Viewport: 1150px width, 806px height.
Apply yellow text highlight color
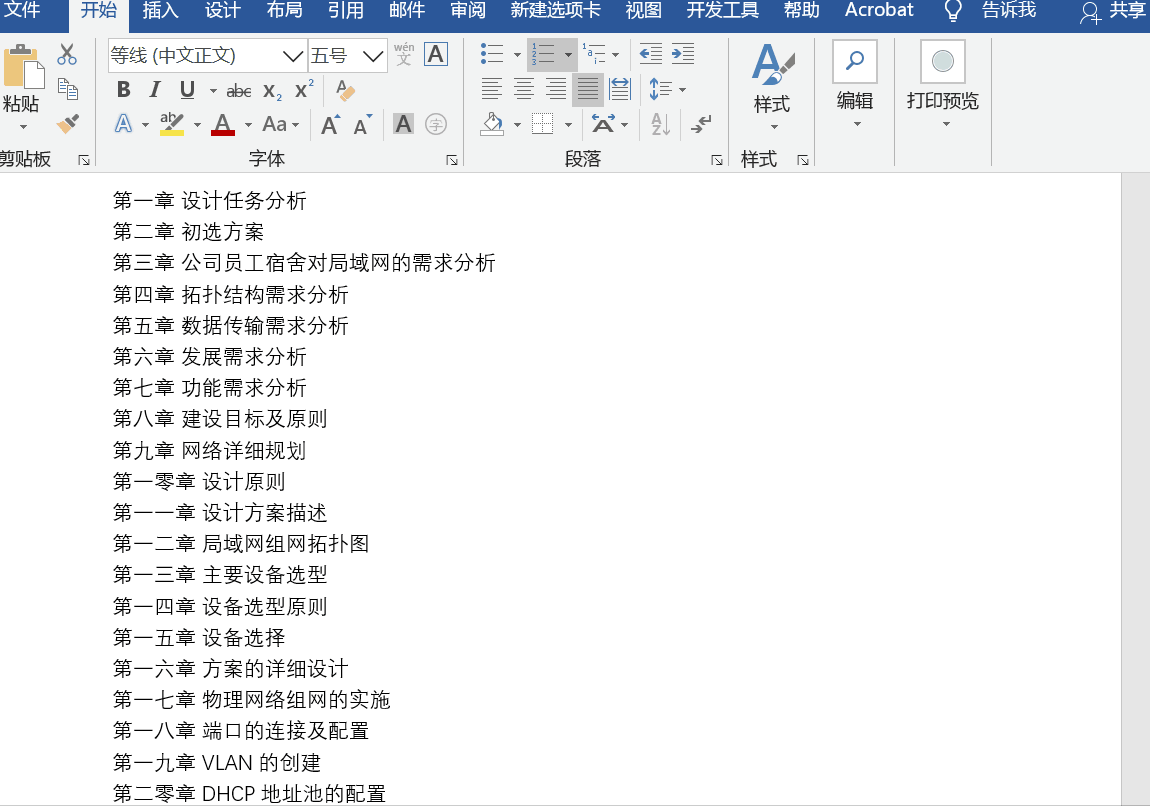pyautogui.click(x=172, y=123)
